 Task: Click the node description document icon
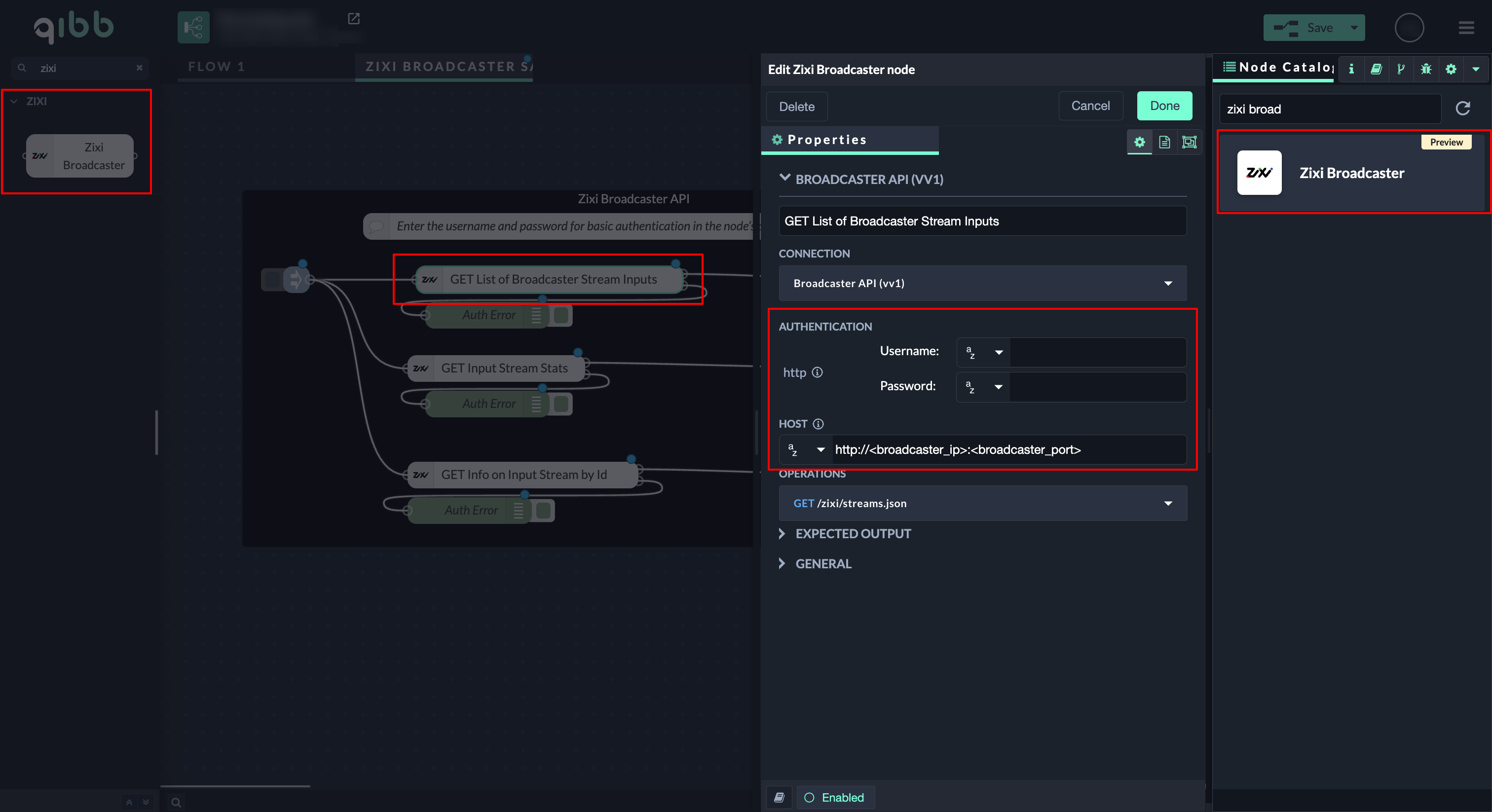1164,142
